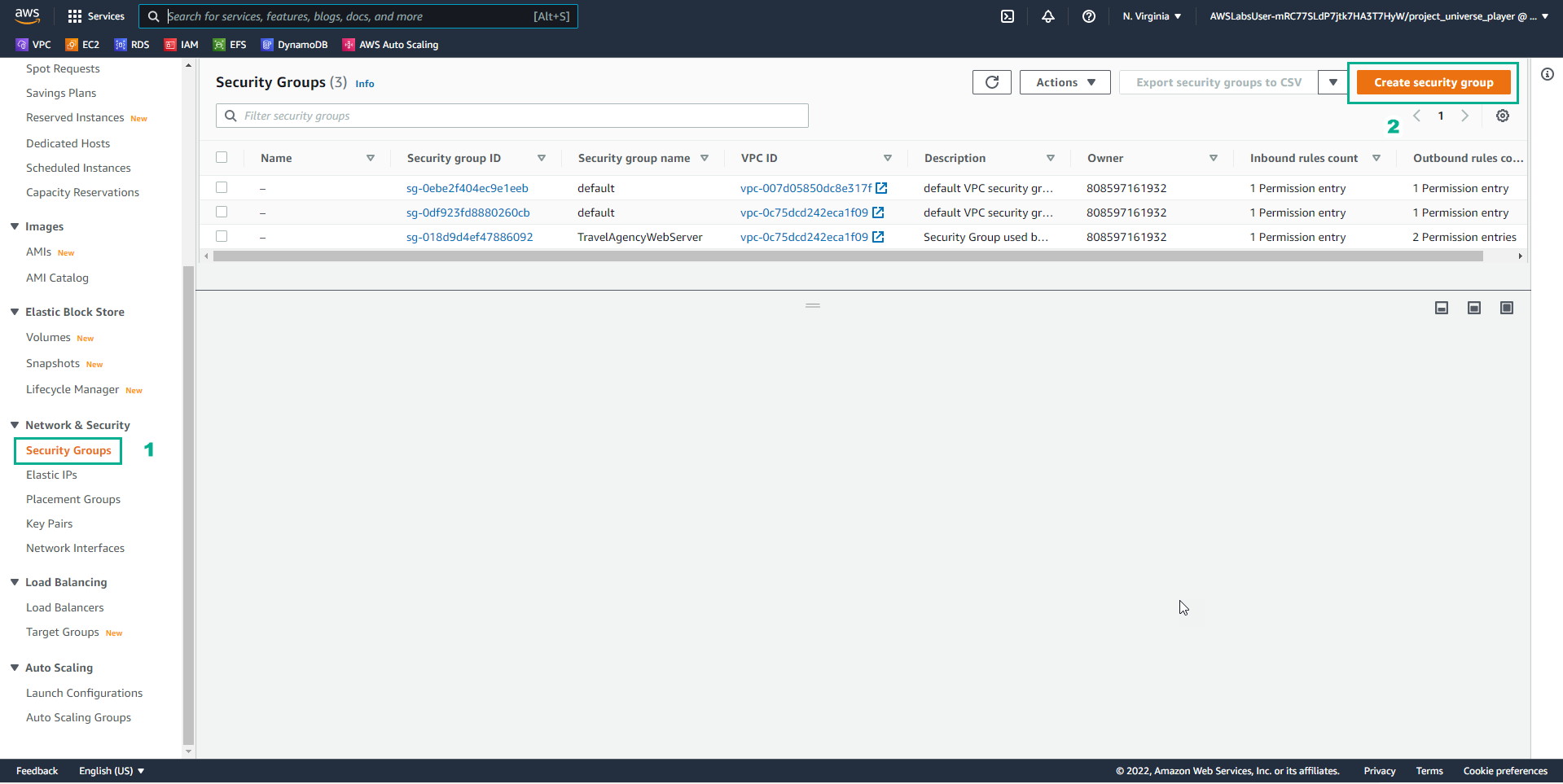Open Launch Configurations in sidebar
The width and height of the screenshot is (1563, 784).
[84, 693]
